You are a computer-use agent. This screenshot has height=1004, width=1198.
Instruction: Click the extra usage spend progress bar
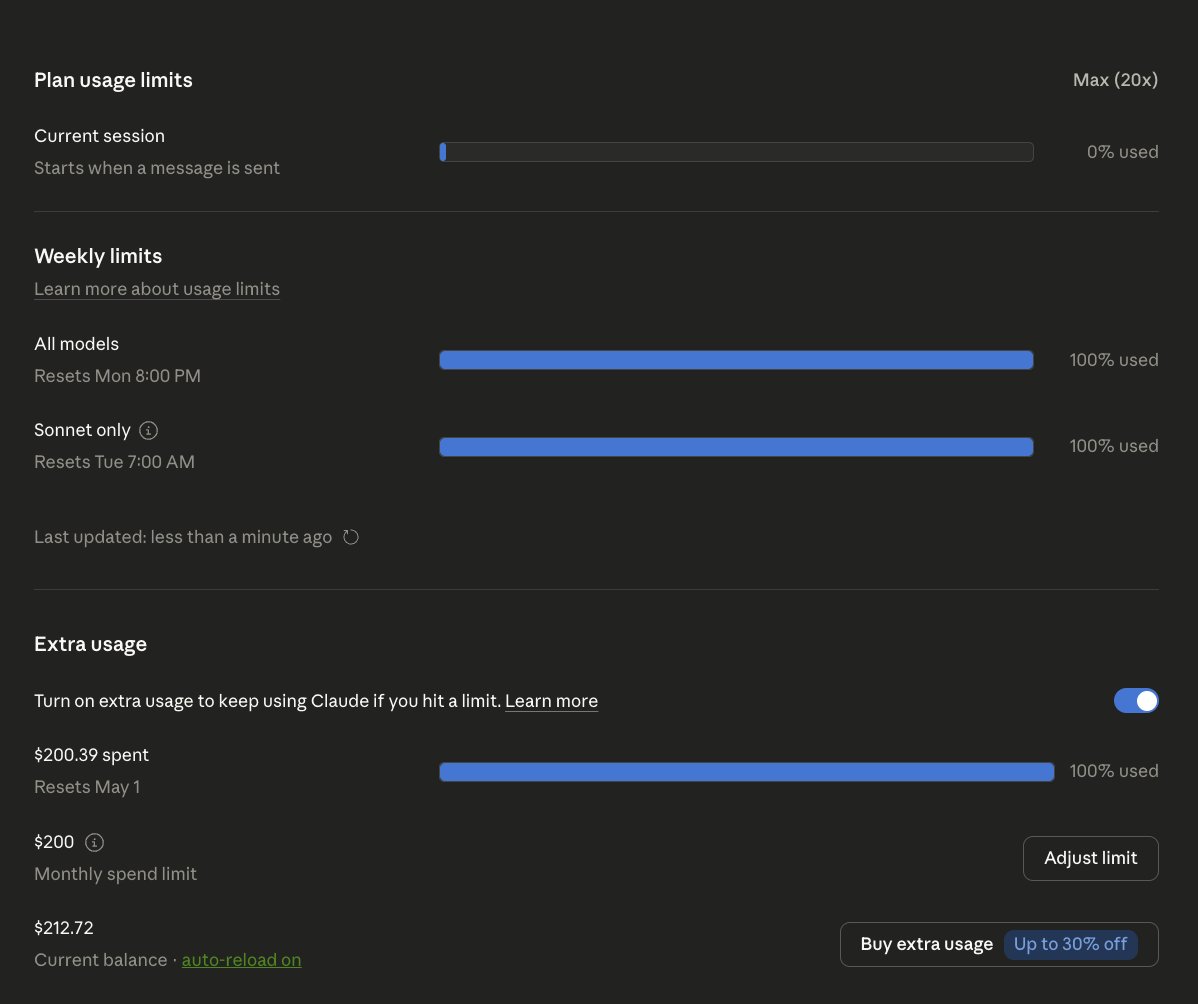click(746, 772)
